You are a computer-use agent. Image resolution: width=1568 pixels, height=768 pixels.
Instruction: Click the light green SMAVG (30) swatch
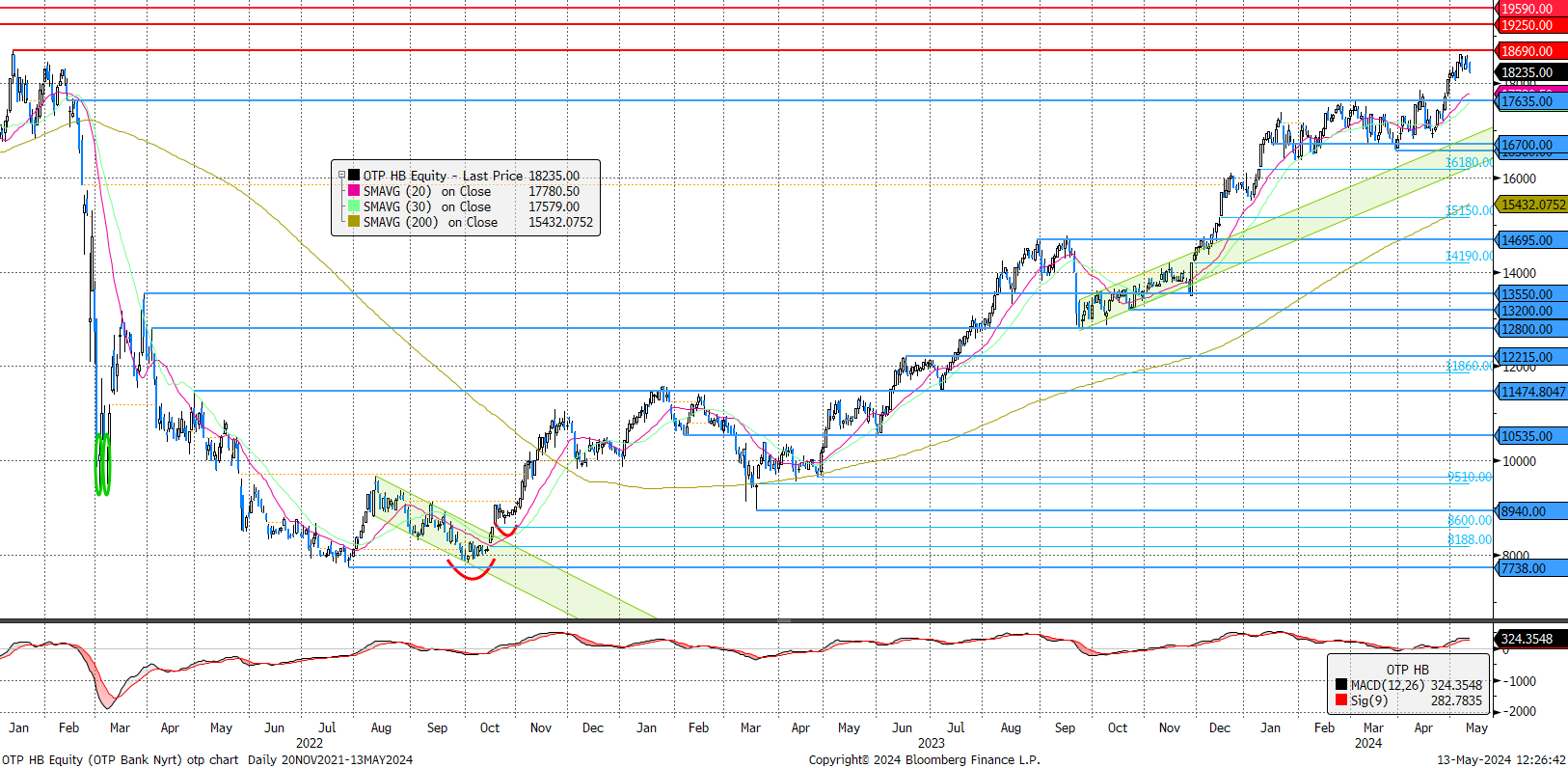[354, 206]
